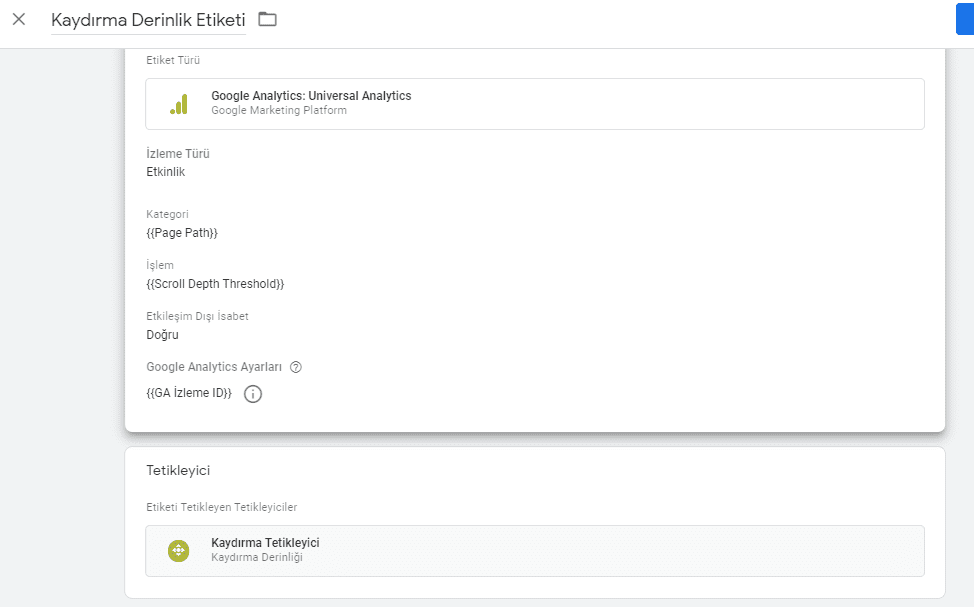Click the Google Analytics bar chart icon
The width and height of the screenshot is (974, 607).
[x=179, y=103]
